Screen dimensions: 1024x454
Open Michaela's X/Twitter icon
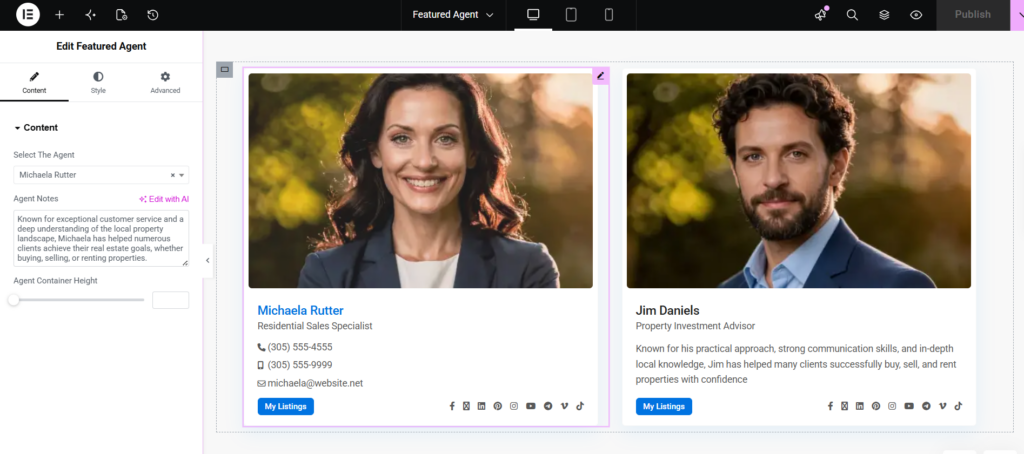coord(466,406)
